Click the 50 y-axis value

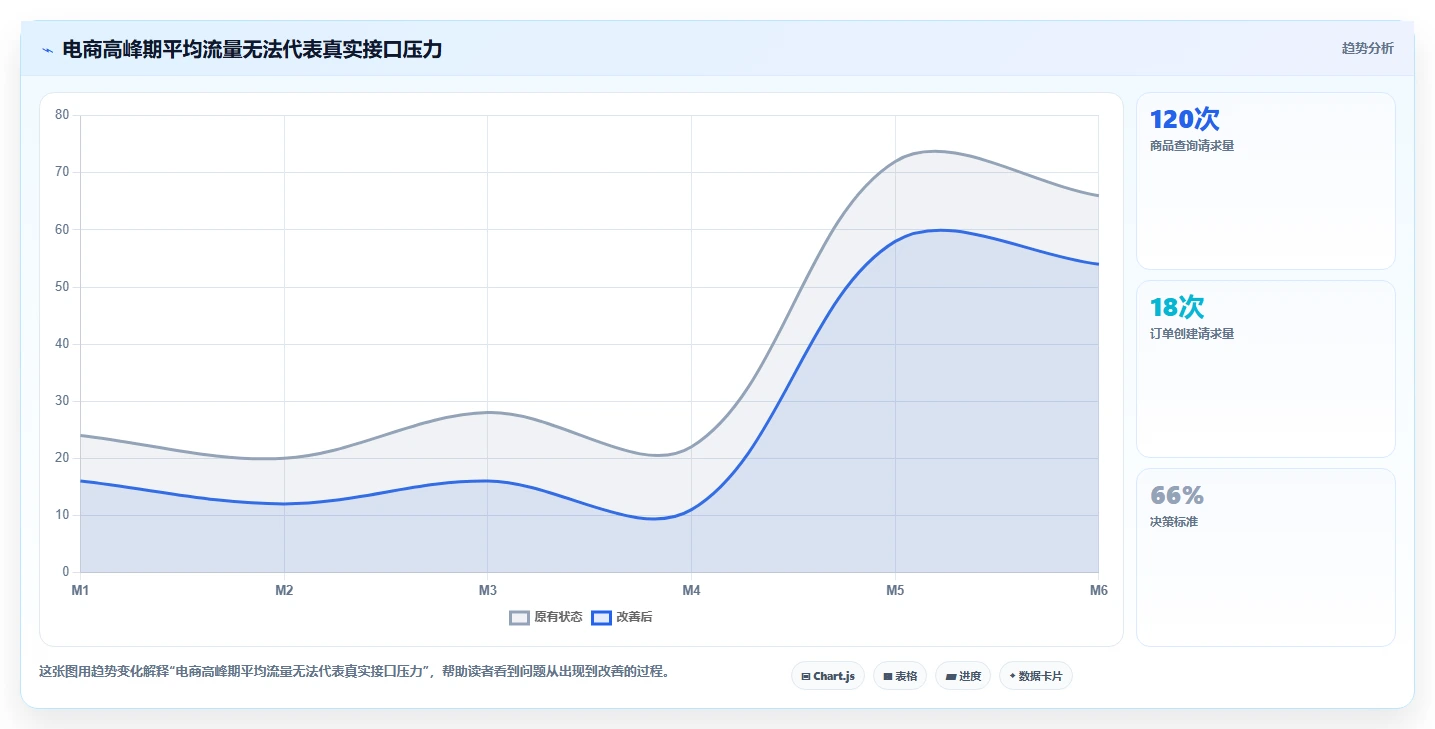pos(62,287)
